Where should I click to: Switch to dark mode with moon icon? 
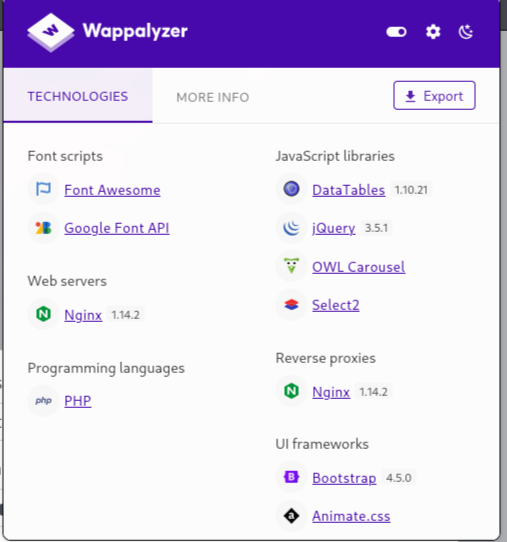tap(466, 32)
